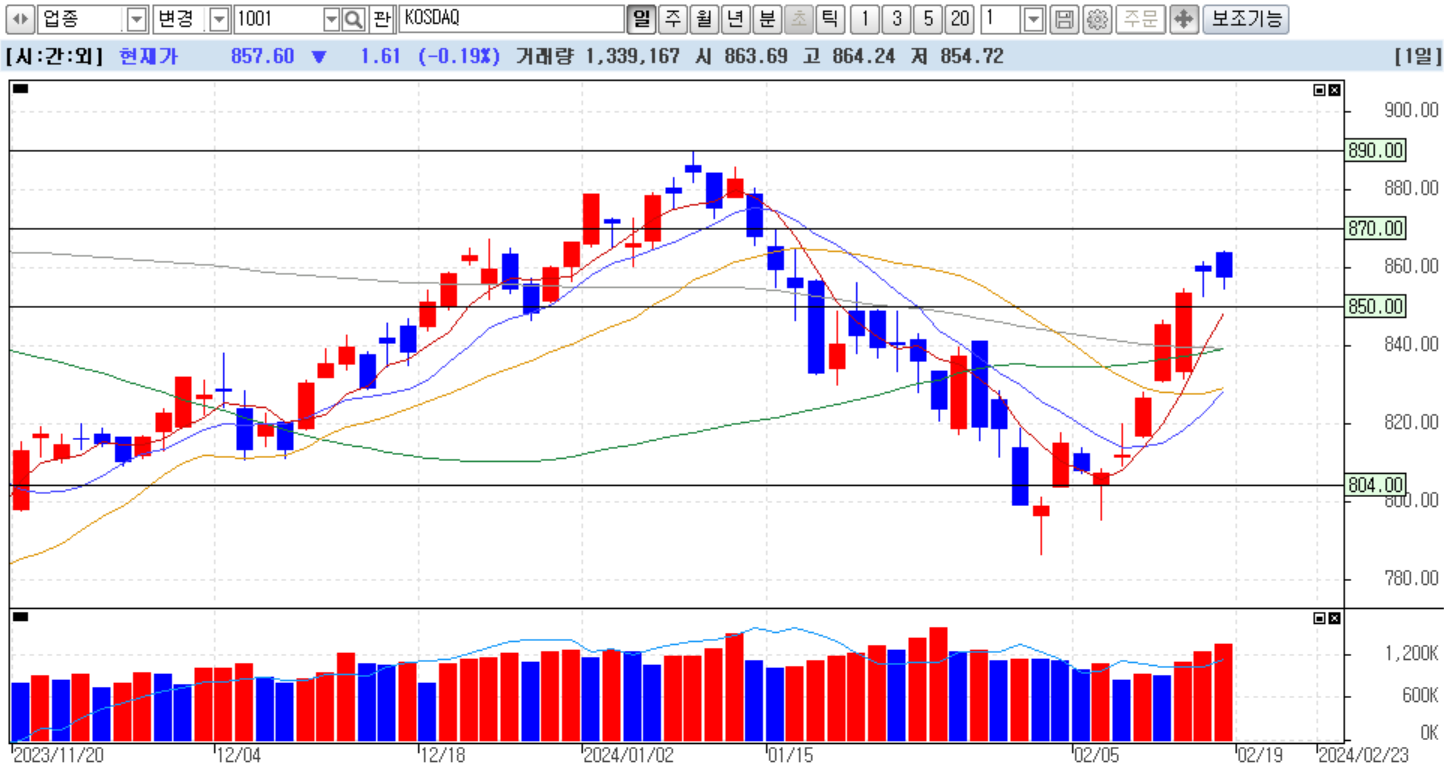Click the 870.00 horizontal line label
Image resolution: width=1444 pixels, height=768 pixels.
[x=1375, y=229]
